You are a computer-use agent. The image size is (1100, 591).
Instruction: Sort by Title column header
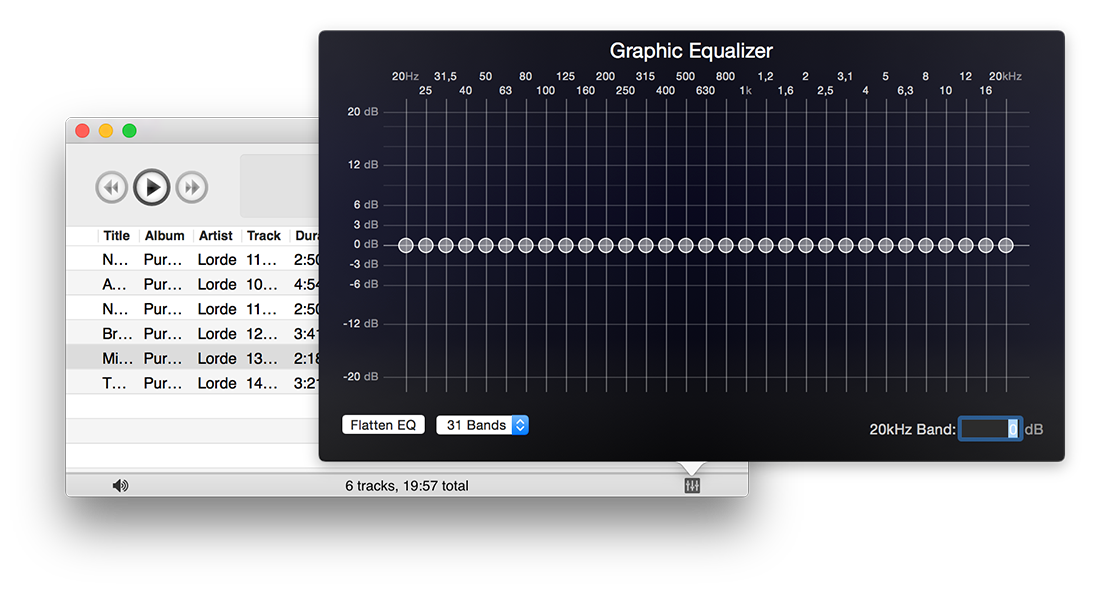coord(117,236)
